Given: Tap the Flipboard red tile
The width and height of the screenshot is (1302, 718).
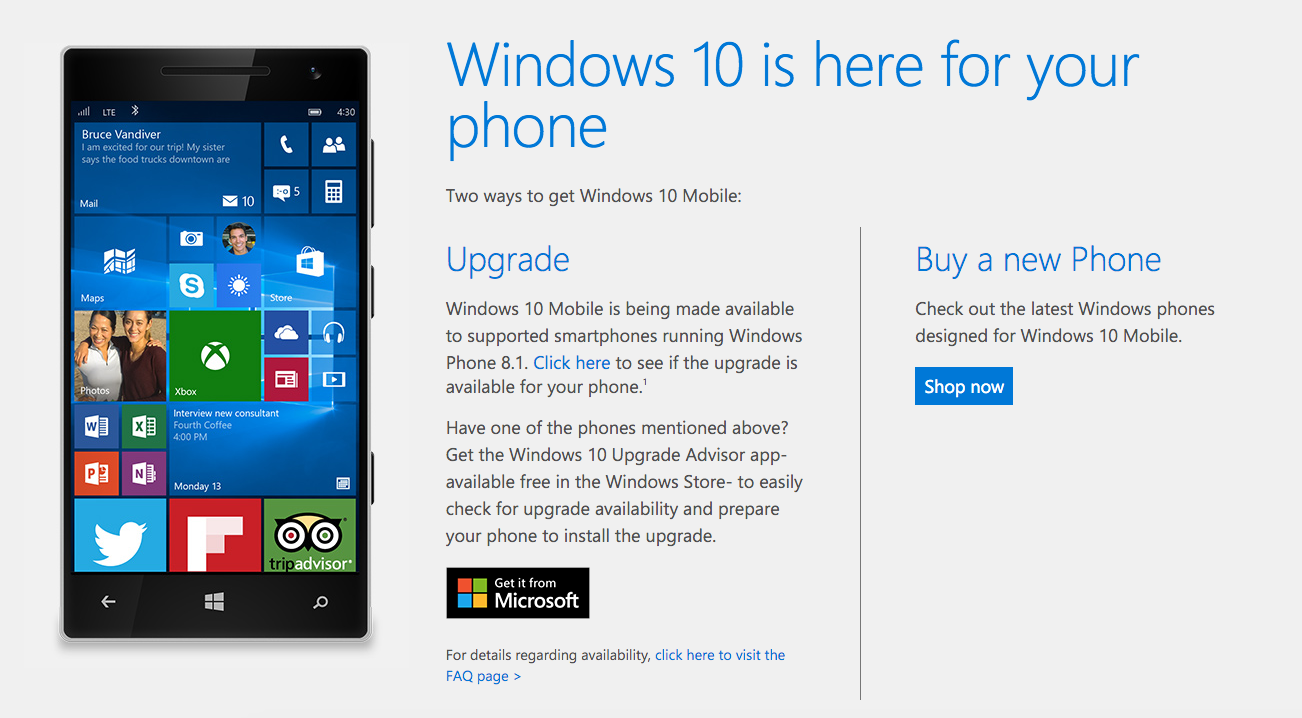Looking at the screenshot, I should (215, 535).
